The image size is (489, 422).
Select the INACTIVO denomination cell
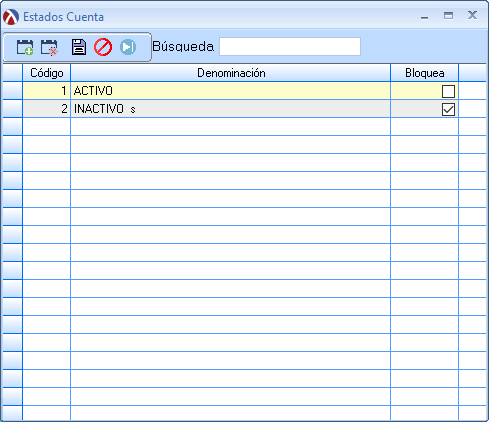tap(231, 109)
